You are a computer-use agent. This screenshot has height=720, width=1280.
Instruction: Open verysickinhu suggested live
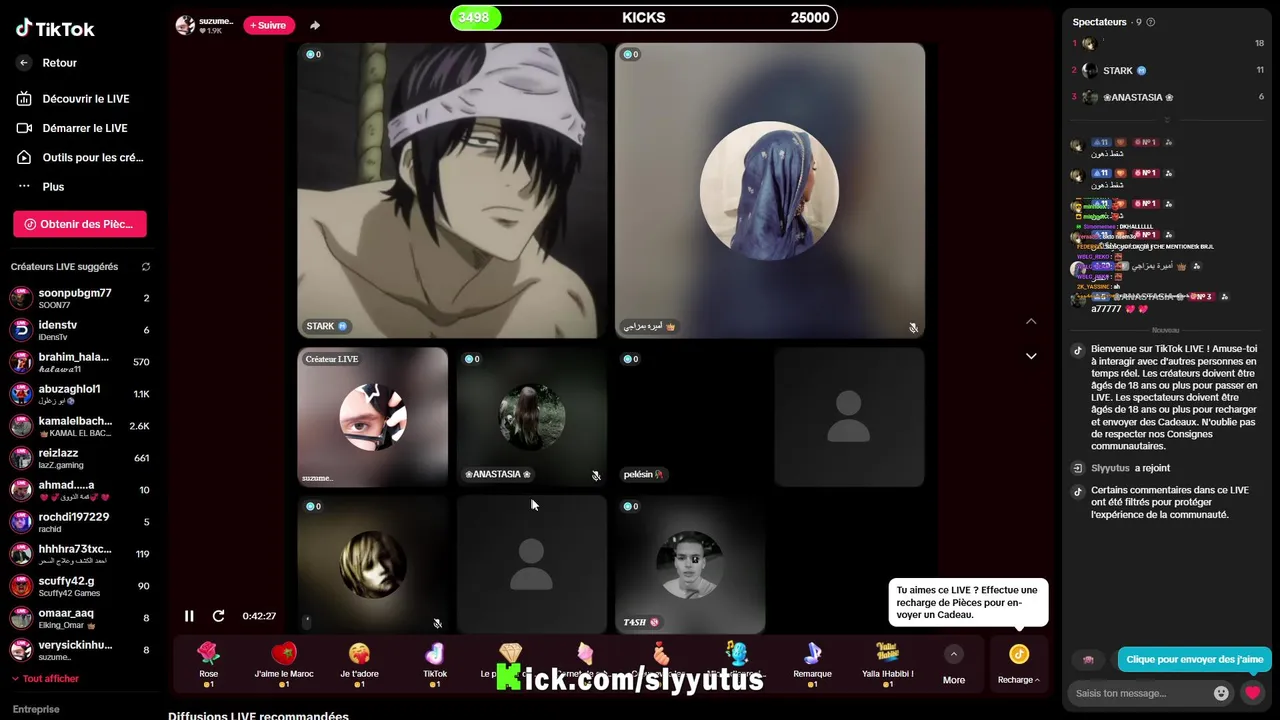[x=80, y=650]
